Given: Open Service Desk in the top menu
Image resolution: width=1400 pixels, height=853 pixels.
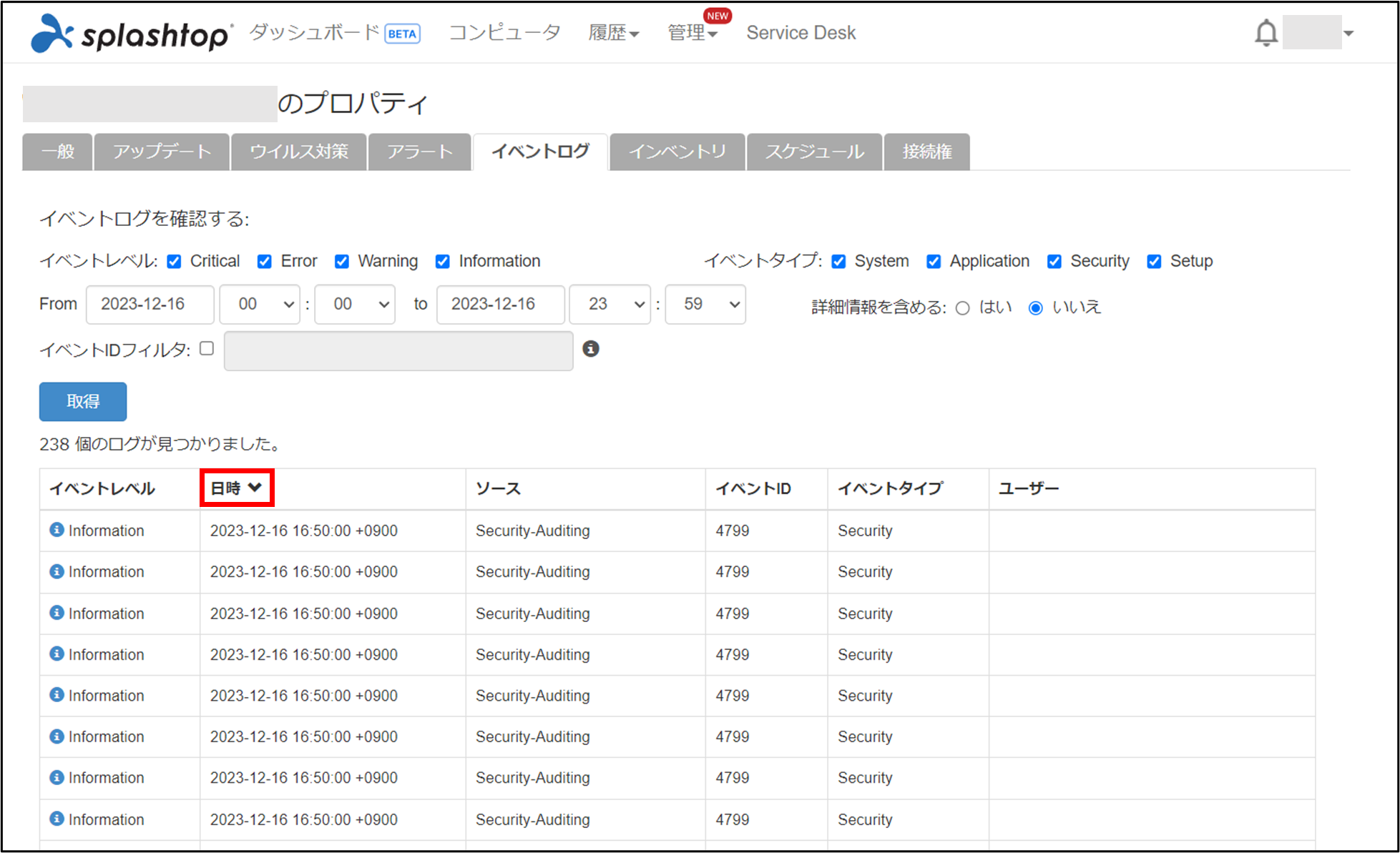Looking at the screenshot, I should tap(801, 33).
